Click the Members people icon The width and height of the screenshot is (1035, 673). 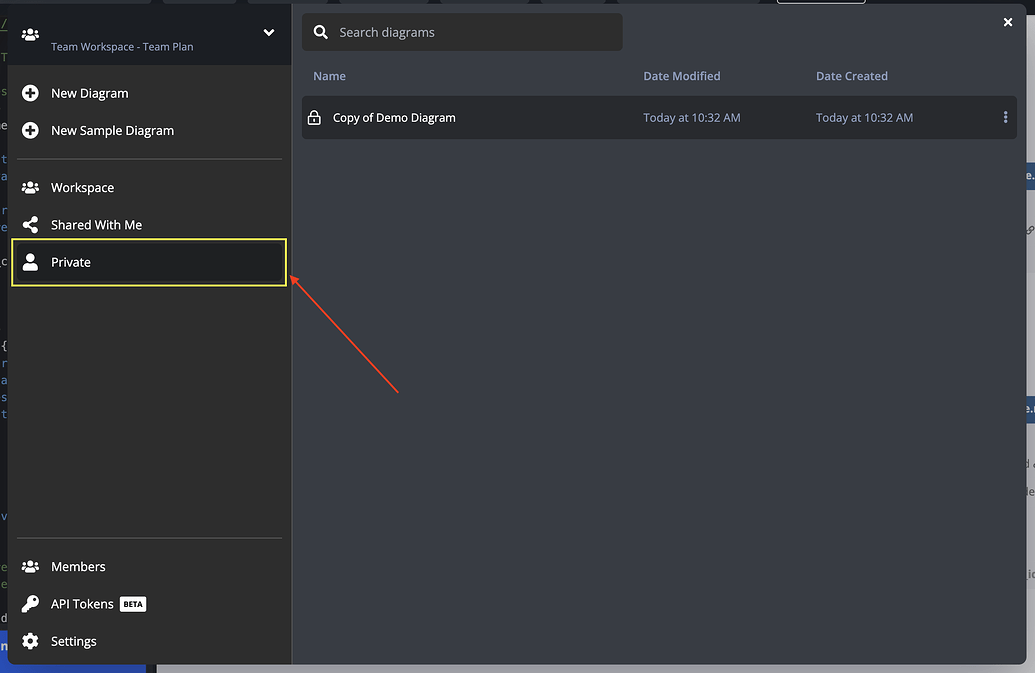click(x=31, y=566)
